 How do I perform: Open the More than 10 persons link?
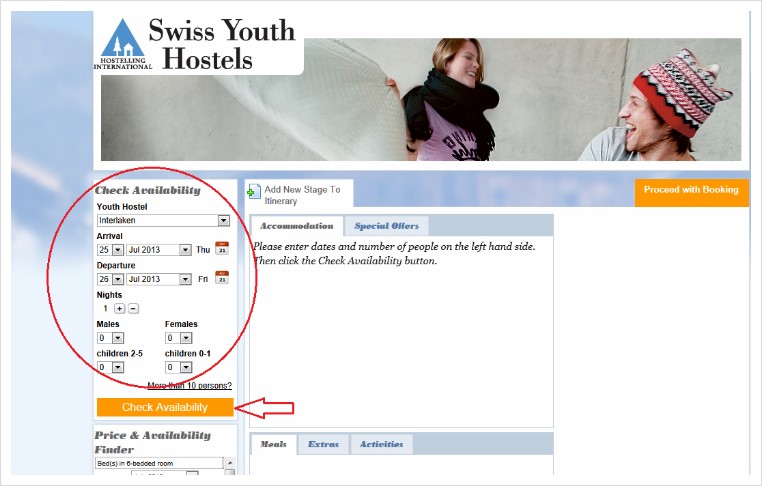190,386
